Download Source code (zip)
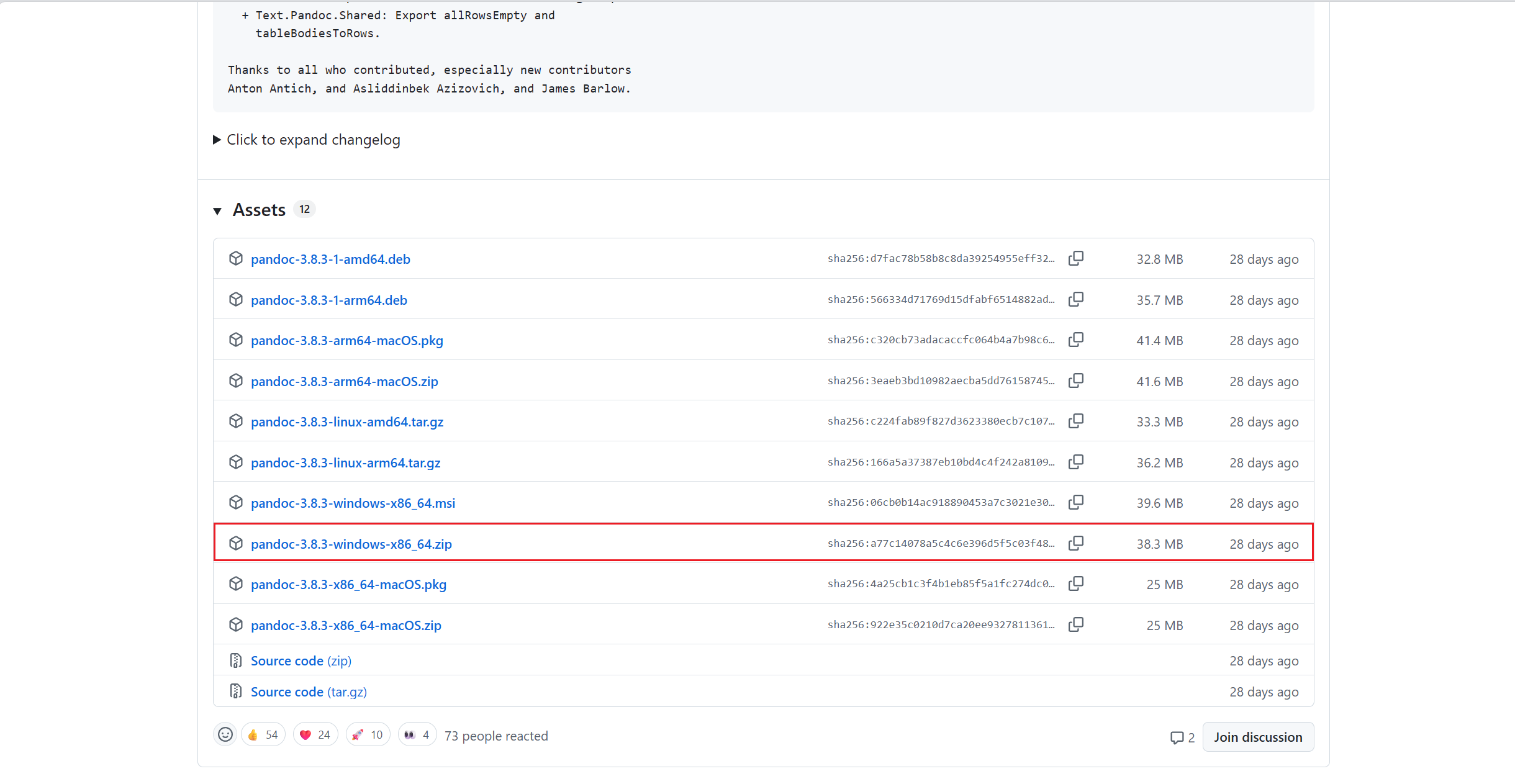 coord(301,661)
